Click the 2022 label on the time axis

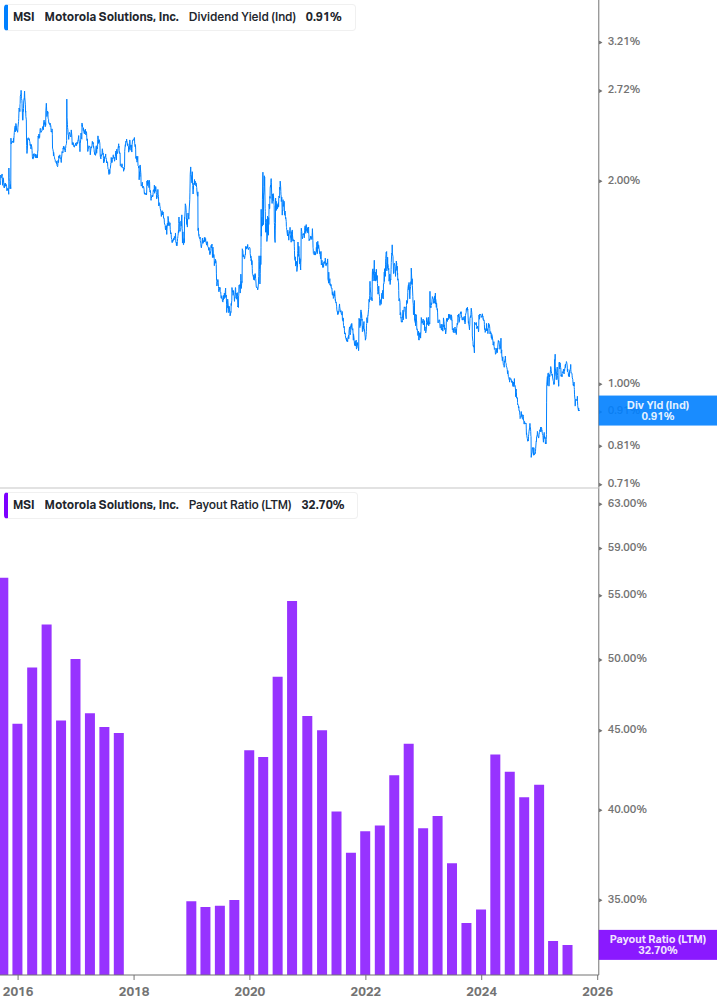coord(366,992)
